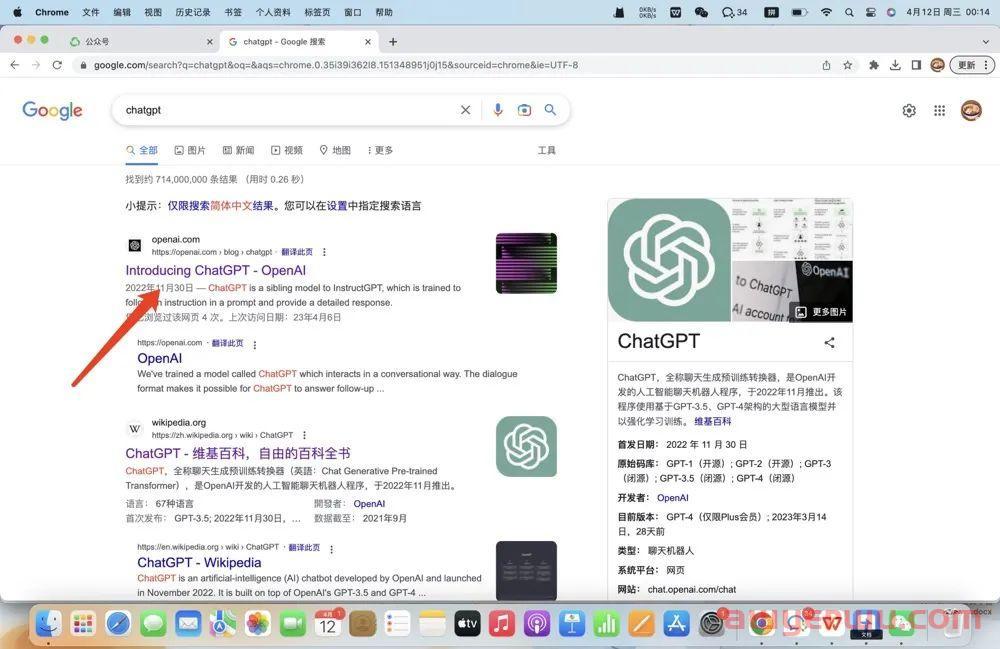Open three-dot menu for zh.wikipedia.org result
1000x649 pixels.
click(304, 435)
